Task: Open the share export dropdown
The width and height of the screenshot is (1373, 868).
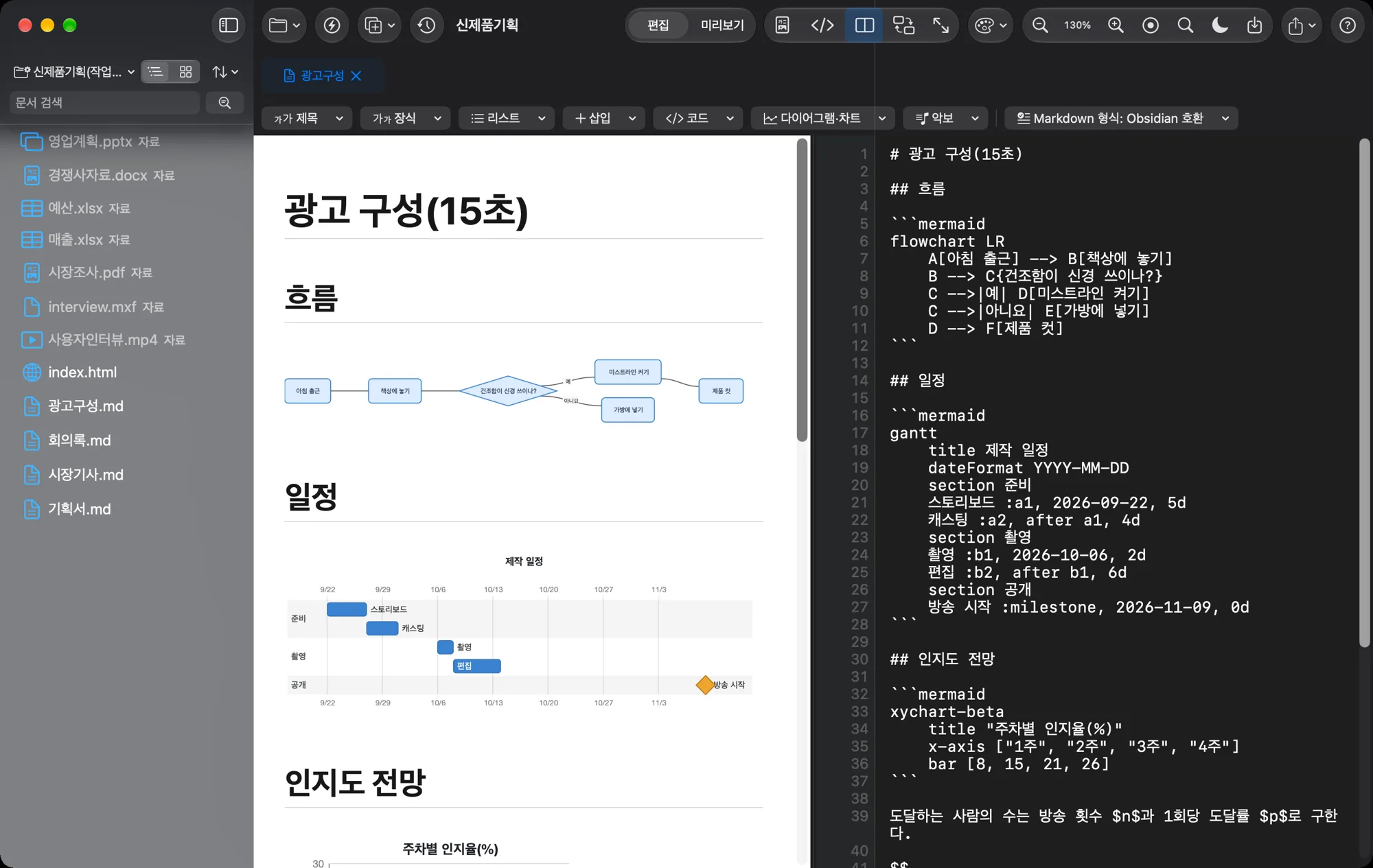Action: pyautogui.click(x=1302, y=25)
